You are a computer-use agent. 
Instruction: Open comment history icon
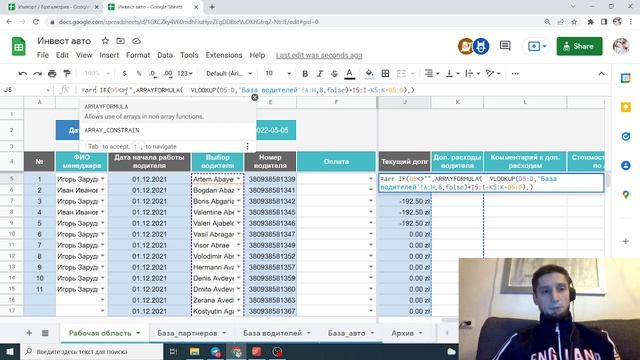(505, 46)
